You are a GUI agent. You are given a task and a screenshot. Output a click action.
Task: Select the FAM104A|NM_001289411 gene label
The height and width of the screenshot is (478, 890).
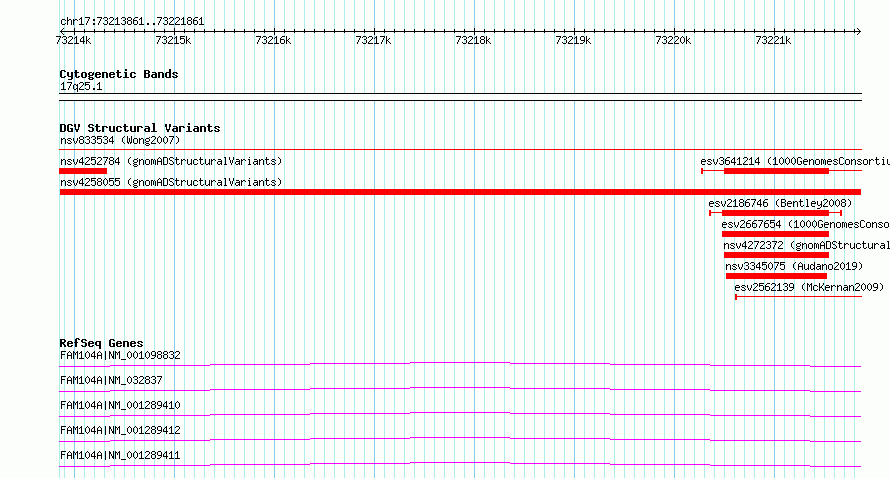tap(120, 455)
